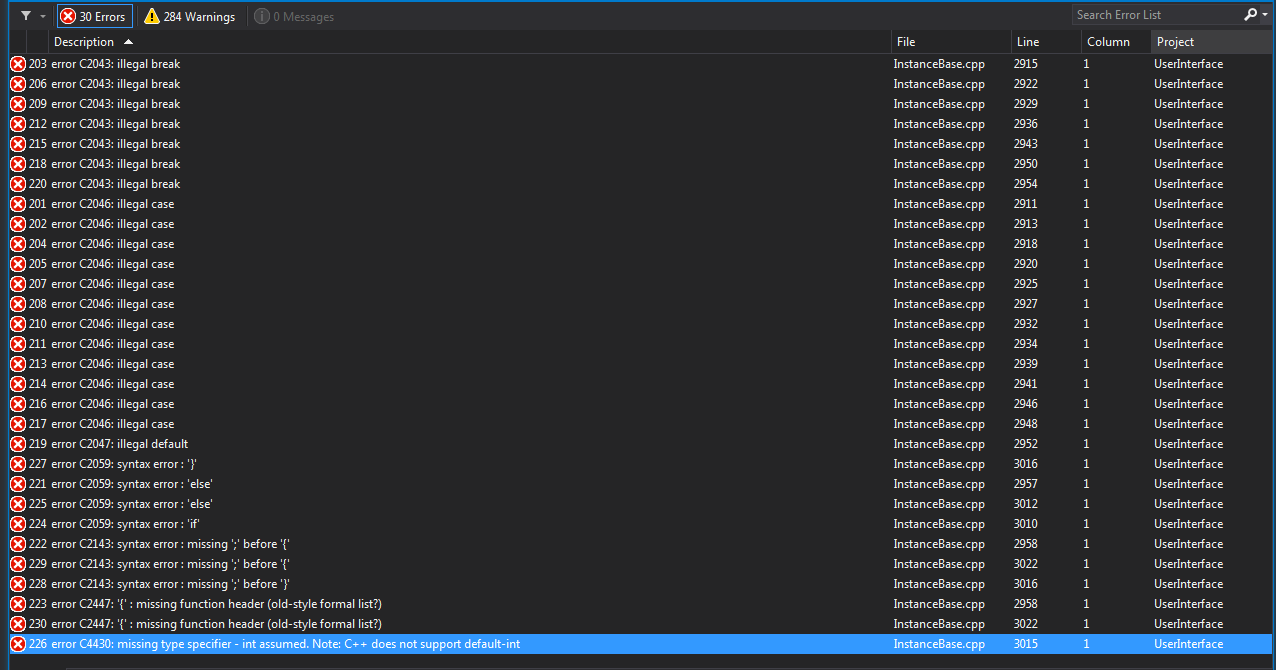Click the filter funnel icon
Image resolution: width=1276 pixels, height=670 pixels.
[x=26, y=16]
